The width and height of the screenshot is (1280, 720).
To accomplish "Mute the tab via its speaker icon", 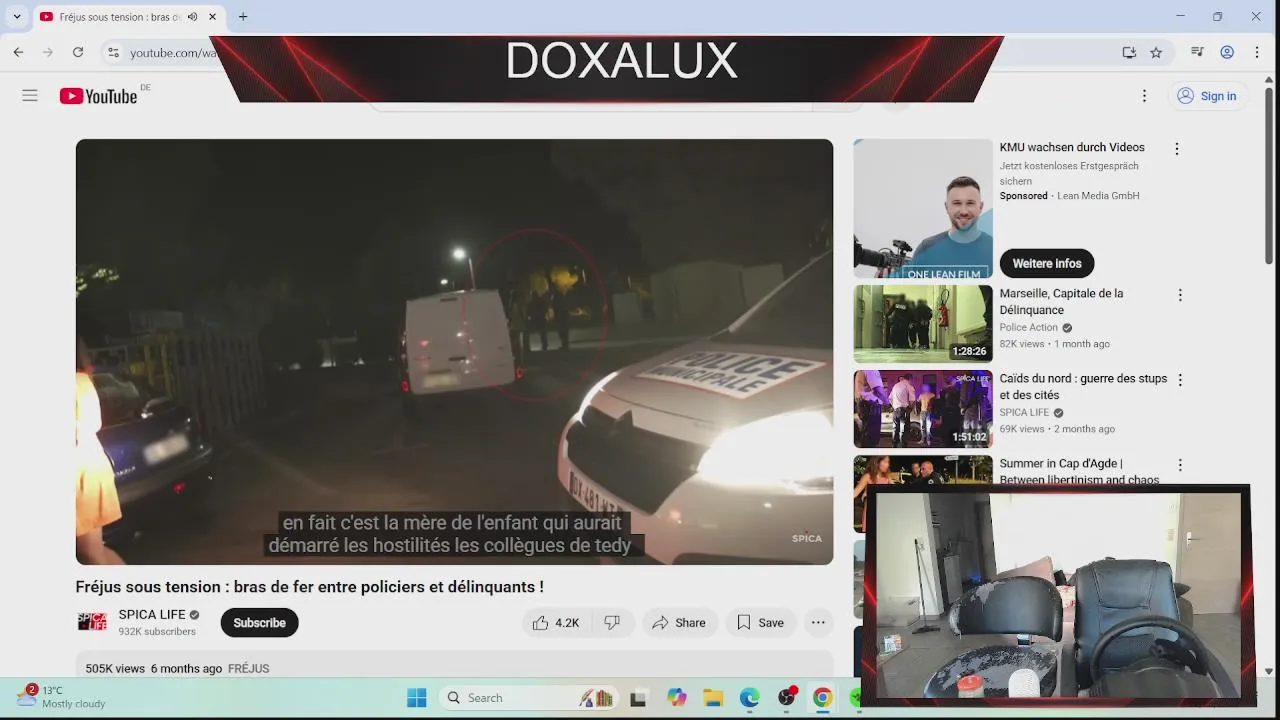I will (194, 17).
